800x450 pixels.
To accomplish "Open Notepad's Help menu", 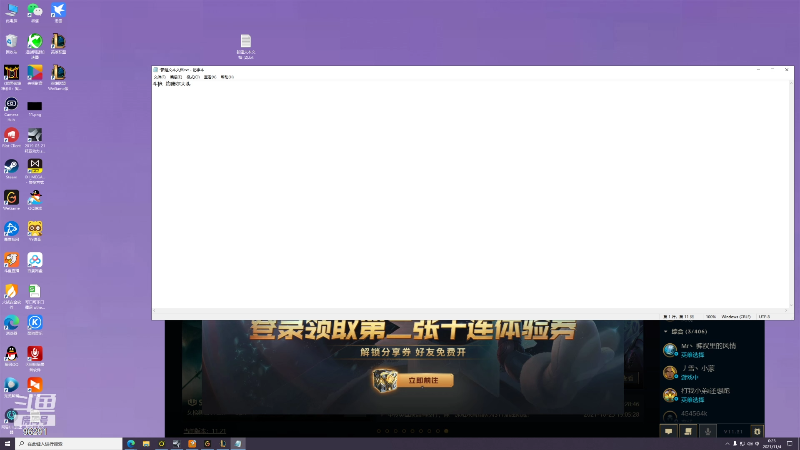I will click(227, 77).
